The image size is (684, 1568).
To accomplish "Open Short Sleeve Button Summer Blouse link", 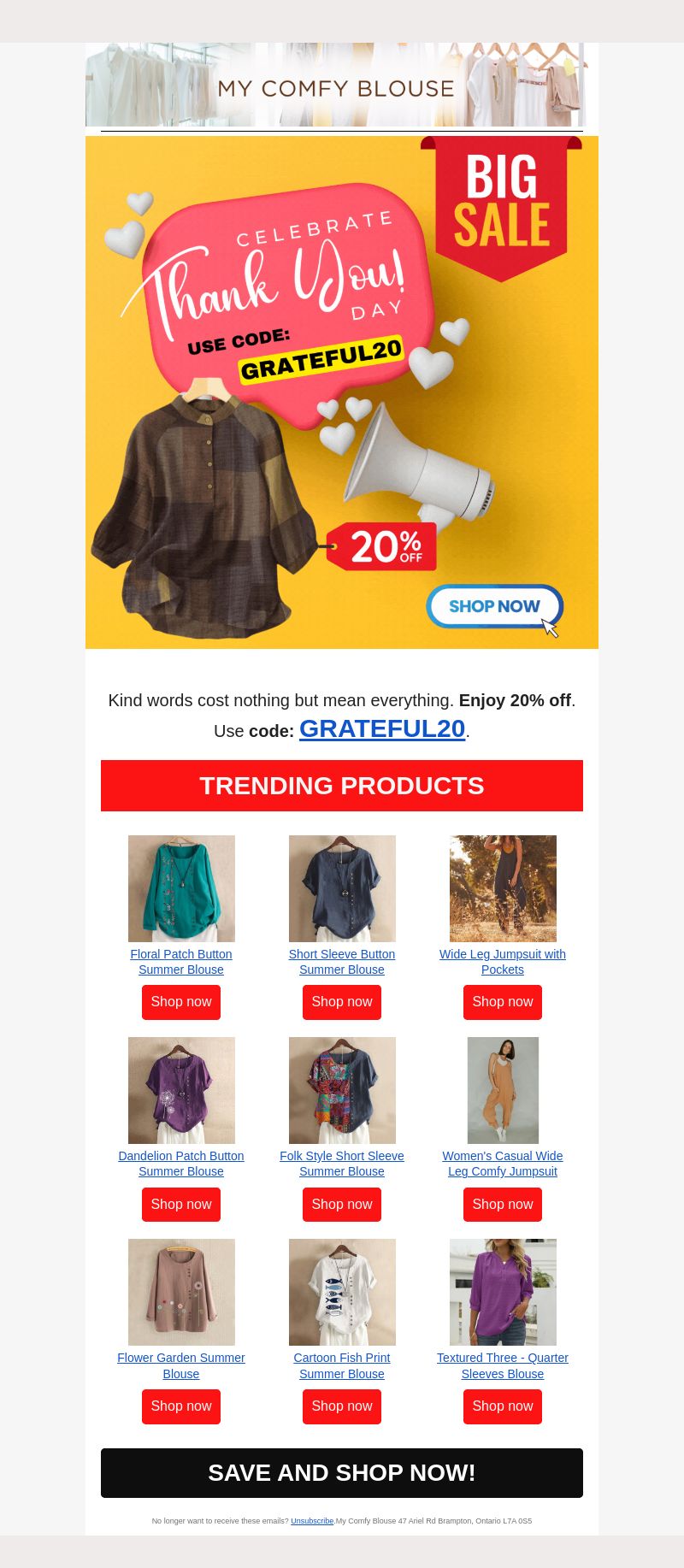I will [x=342, y=962].
